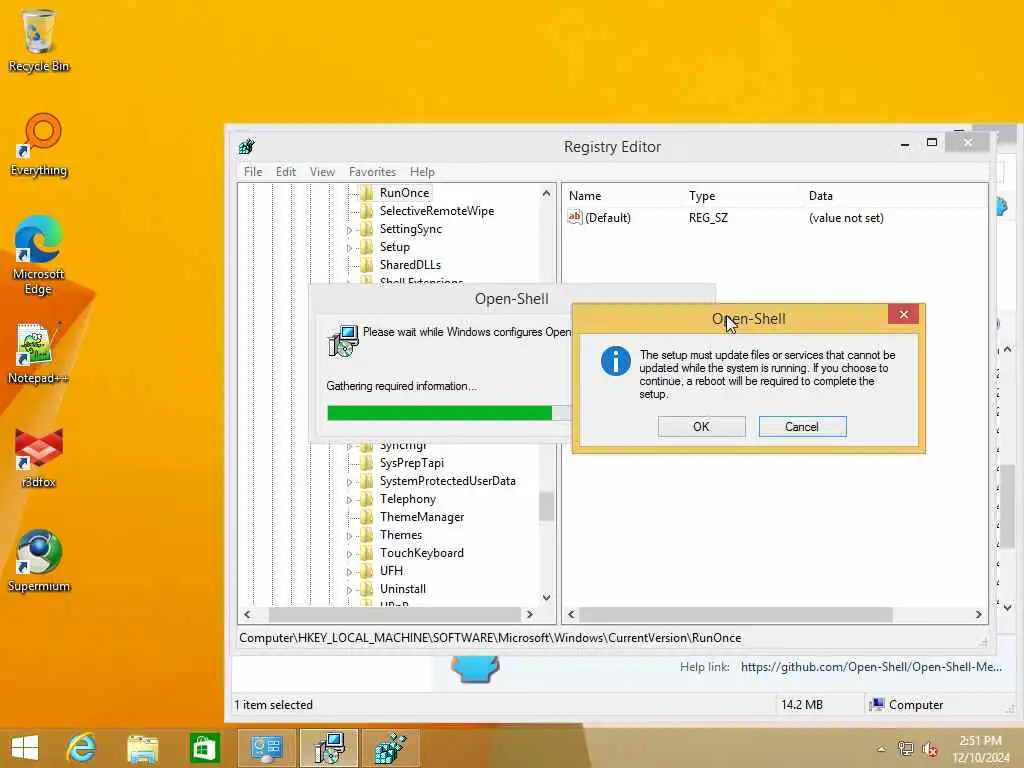The width and height of the screenshot is (1024, 768).
Task: Click the REG_SZ type cell
Action: point(708,218)
